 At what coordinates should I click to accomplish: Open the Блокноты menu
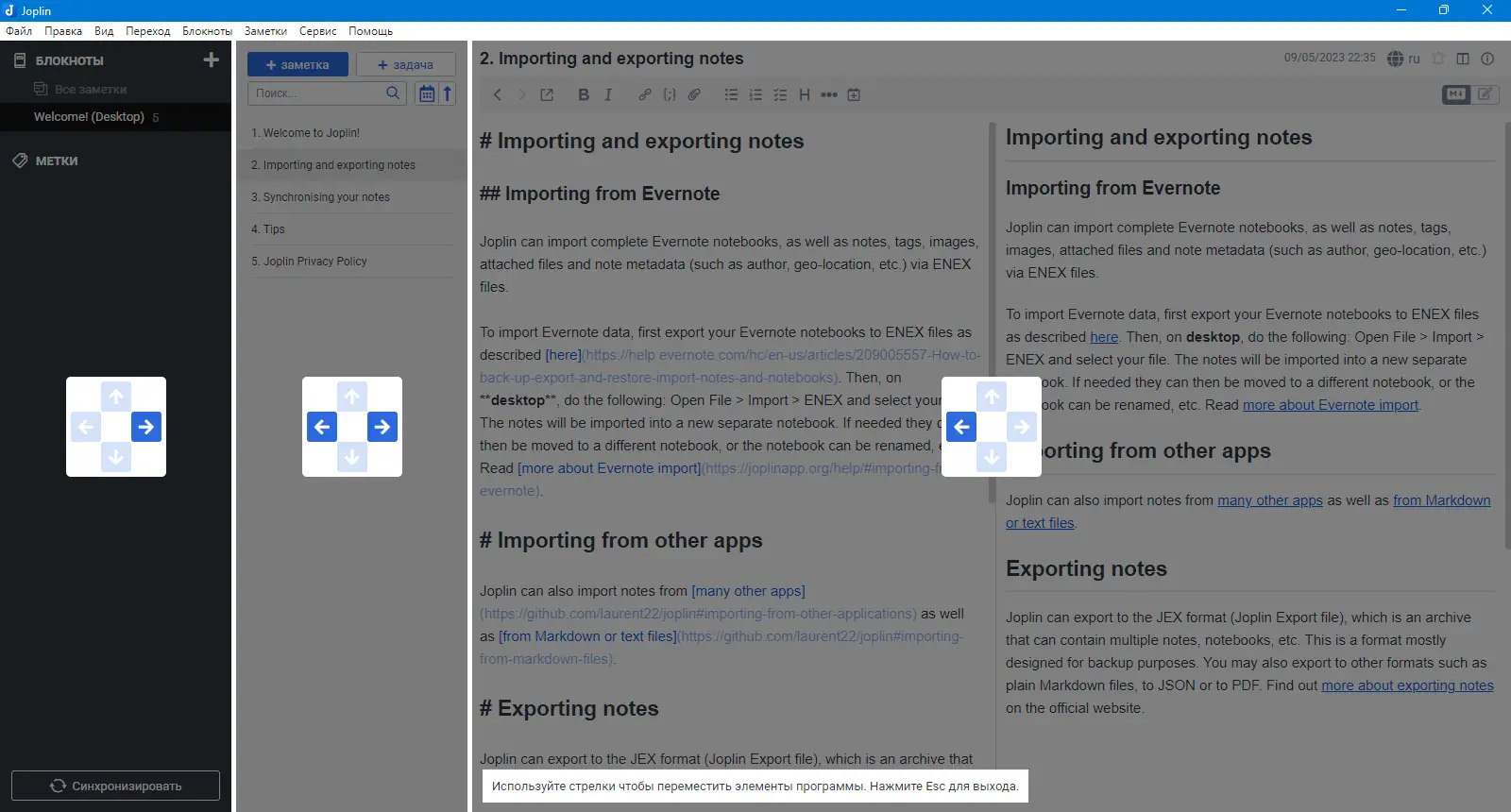click(x=208, y=31)
